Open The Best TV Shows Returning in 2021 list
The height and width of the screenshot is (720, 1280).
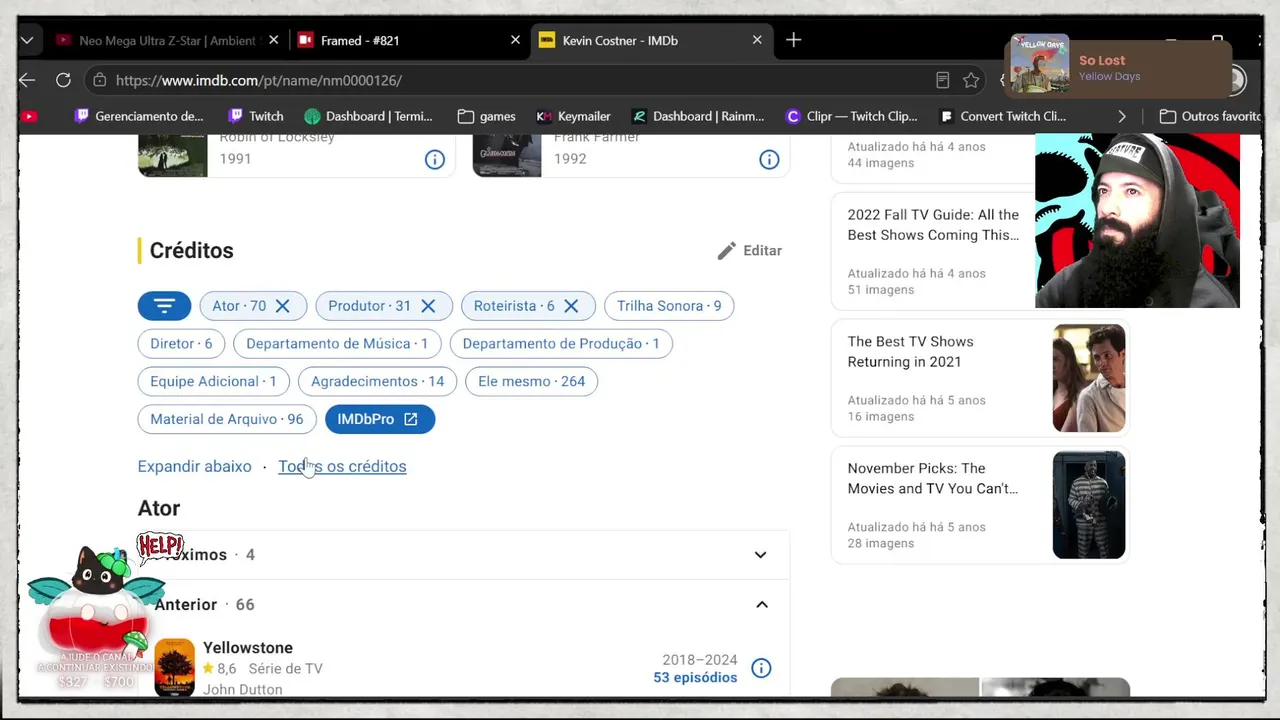tap(910, 352)
